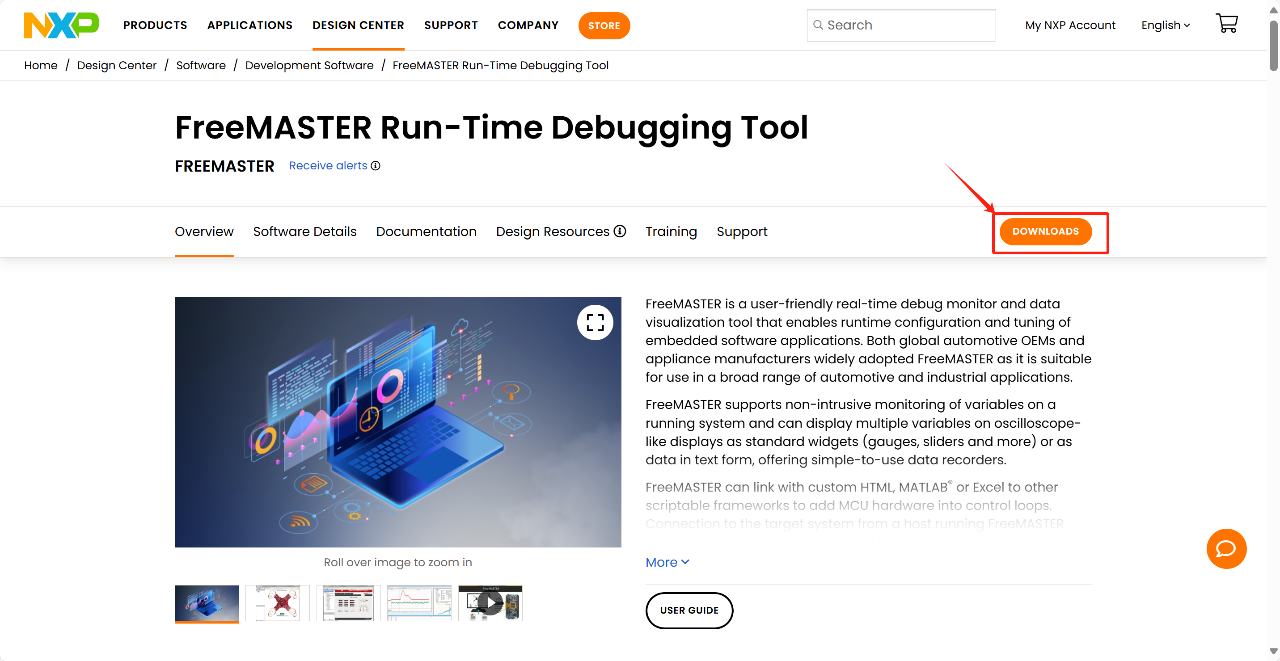This screenshot has width=1280, height=661.
Task: Click the fullscreen expand icon on image
Action: 595,322
